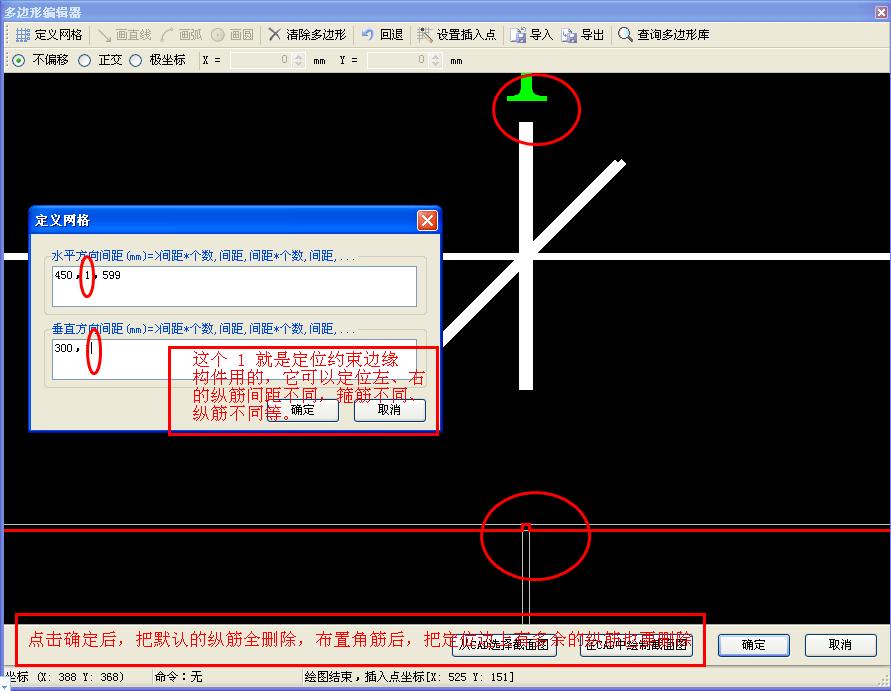The width and height of the screenshot is (891, 691).
Task: Select the 画直线 draw line tool
Action: click(x=124, y=35)
